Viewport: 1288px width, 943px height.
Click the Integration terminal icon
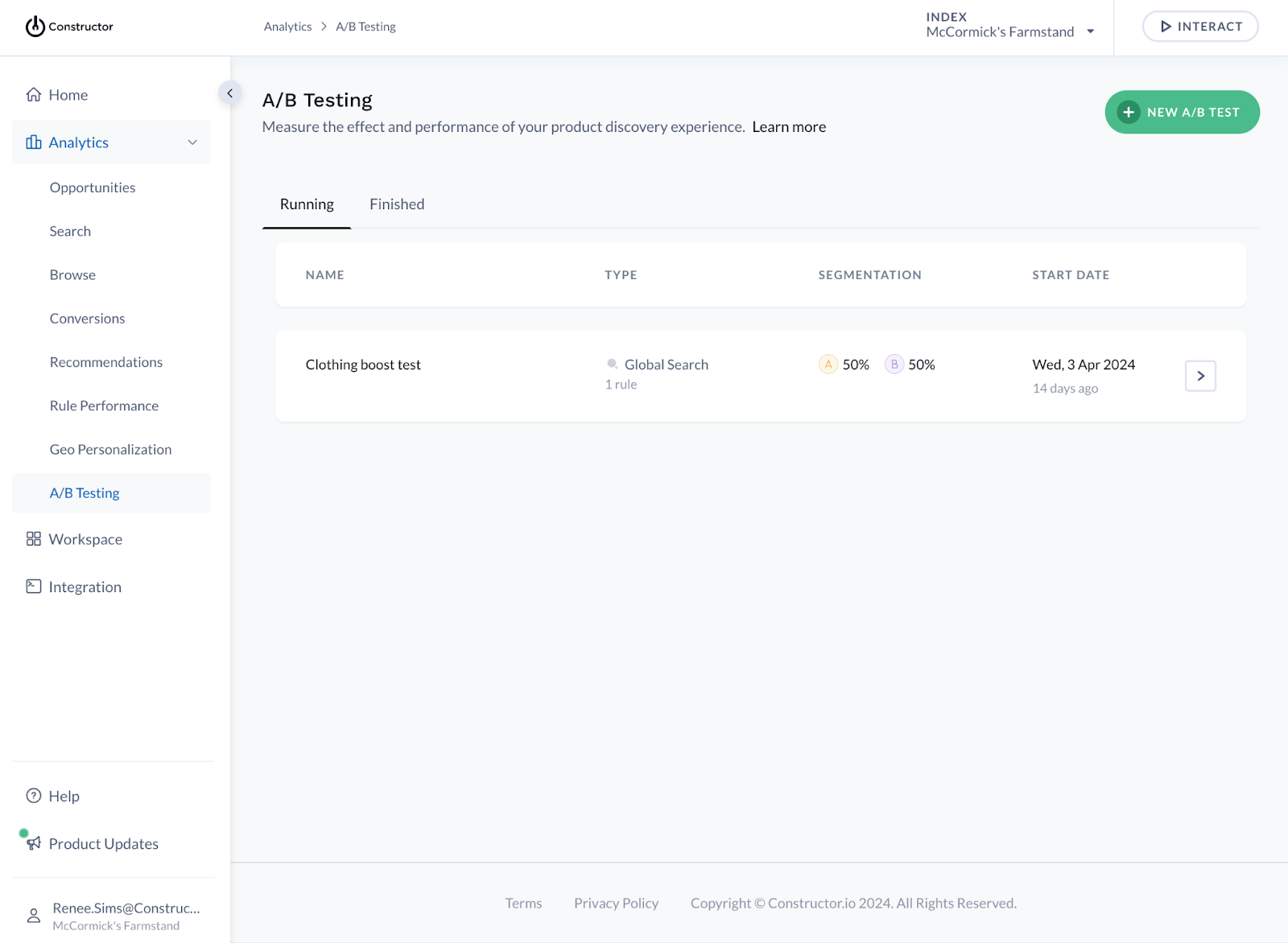(33, 587)
